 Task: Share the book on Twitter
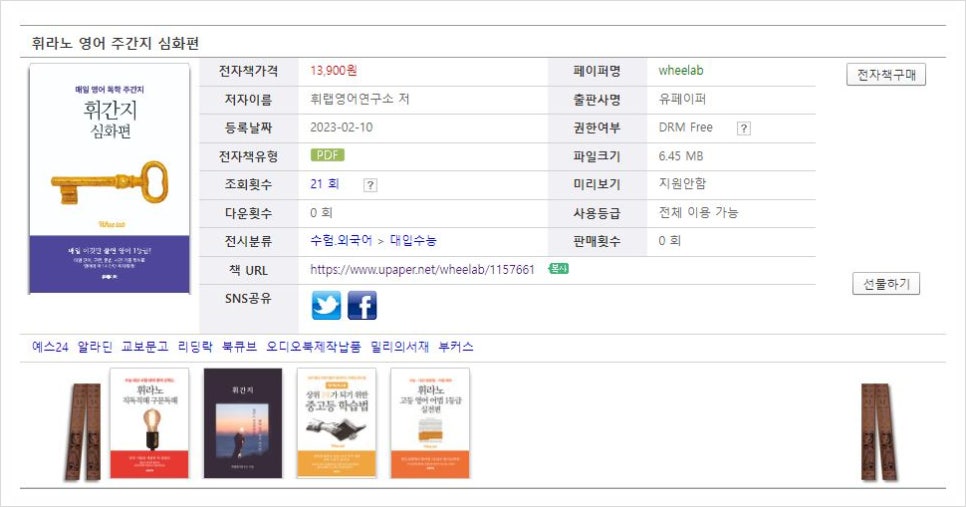326,305
